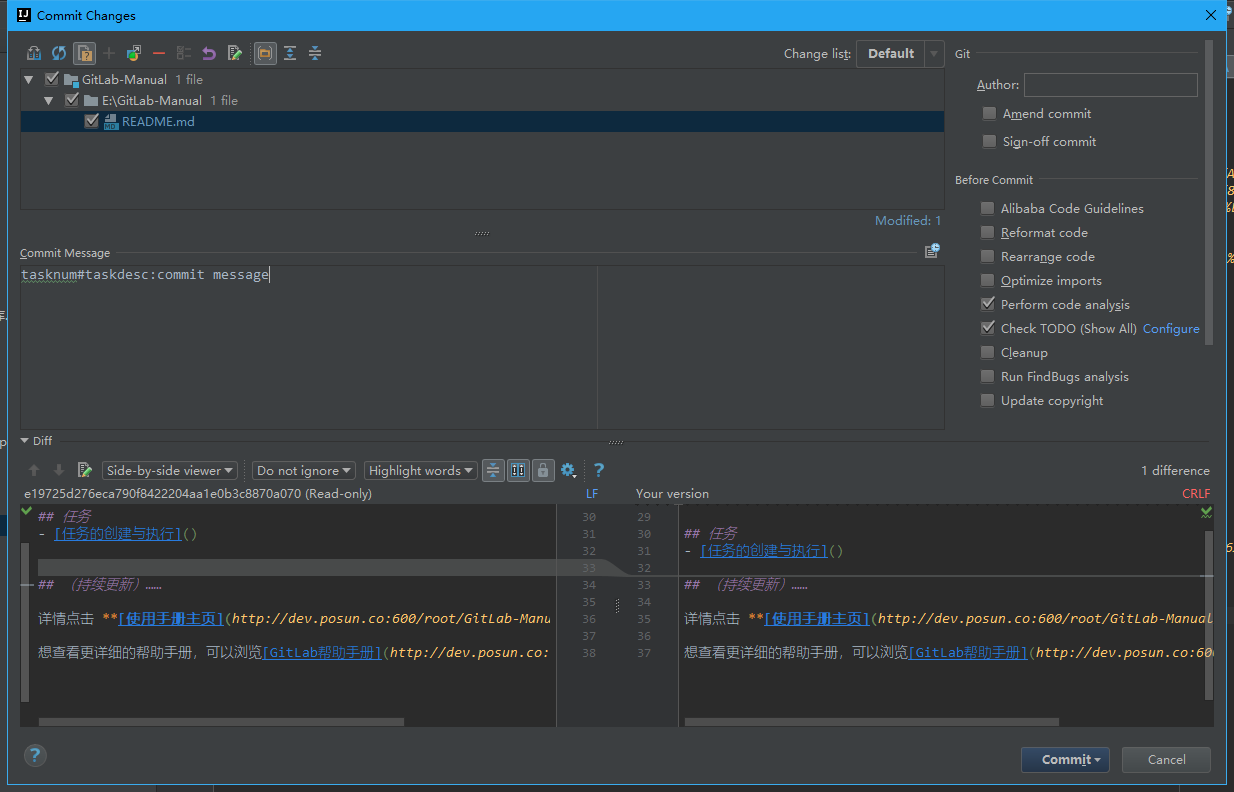Click the purple Revert arrow icon
Screen dimensions: 1234x792
coord(209,53)
